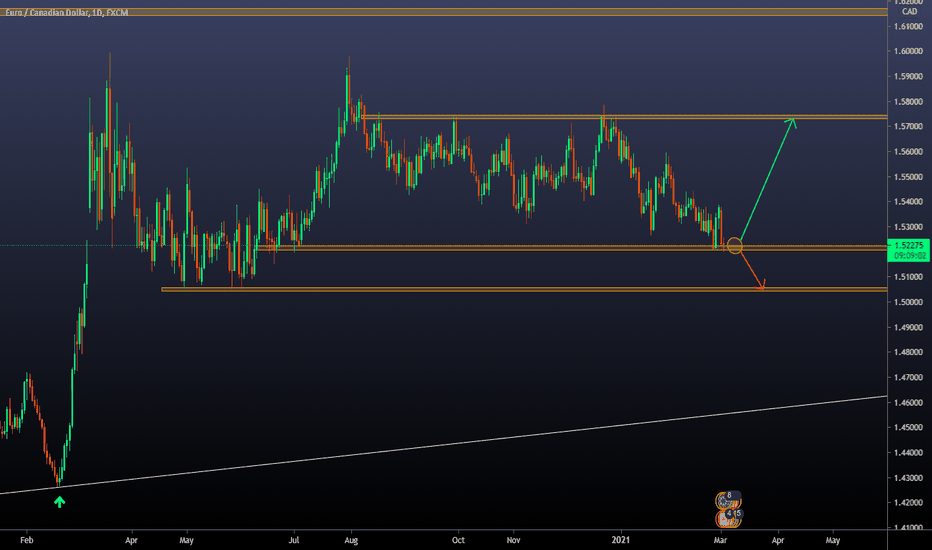The width and height of the screenshot is (932, 550).
Task: Select the red downward projection arrow drawing
Action: coord(752,272)
